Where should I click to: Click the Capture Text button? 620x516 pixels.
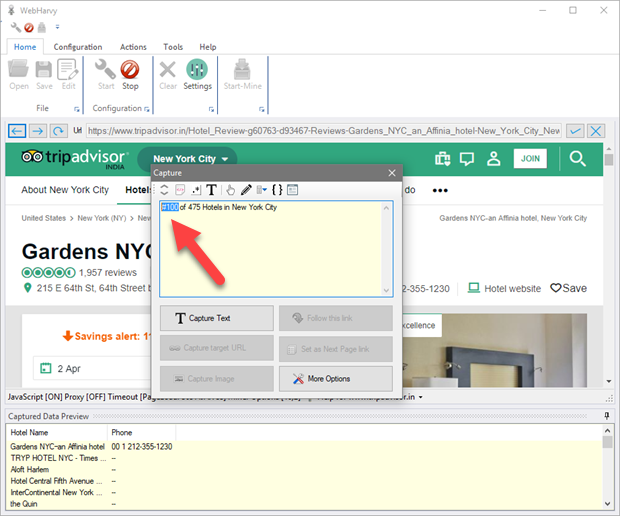pos(216,318)
